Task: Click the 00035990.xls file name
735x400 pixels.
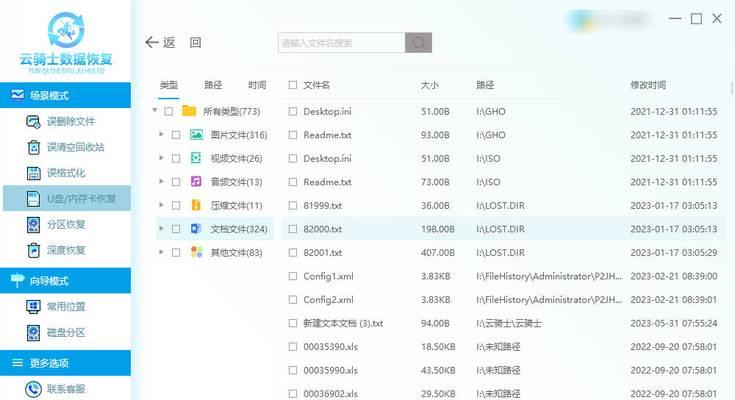Action: (x=330, y=370)
